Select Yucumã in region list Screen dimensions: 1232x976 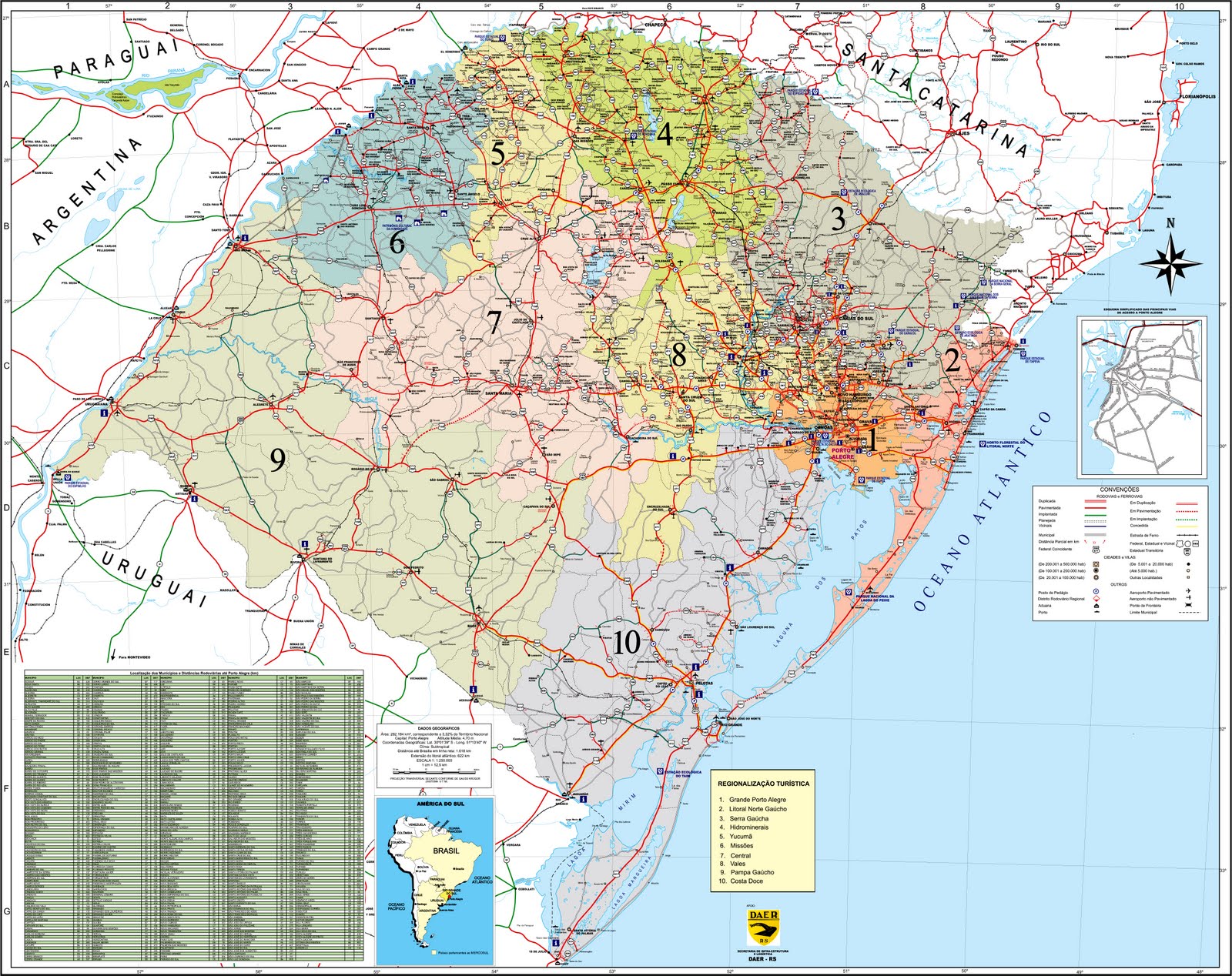point(736,837)
